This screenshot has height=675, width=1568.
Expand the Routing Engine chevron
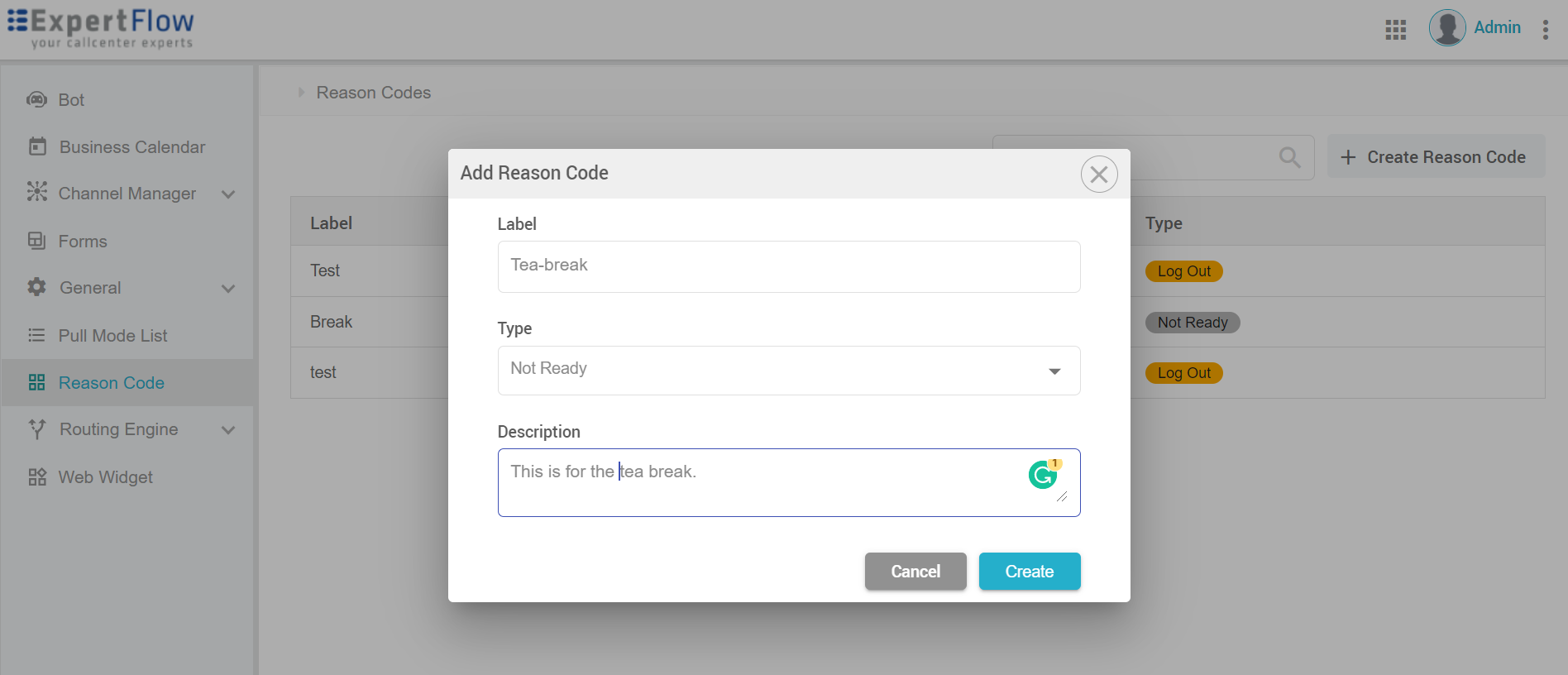228,430
